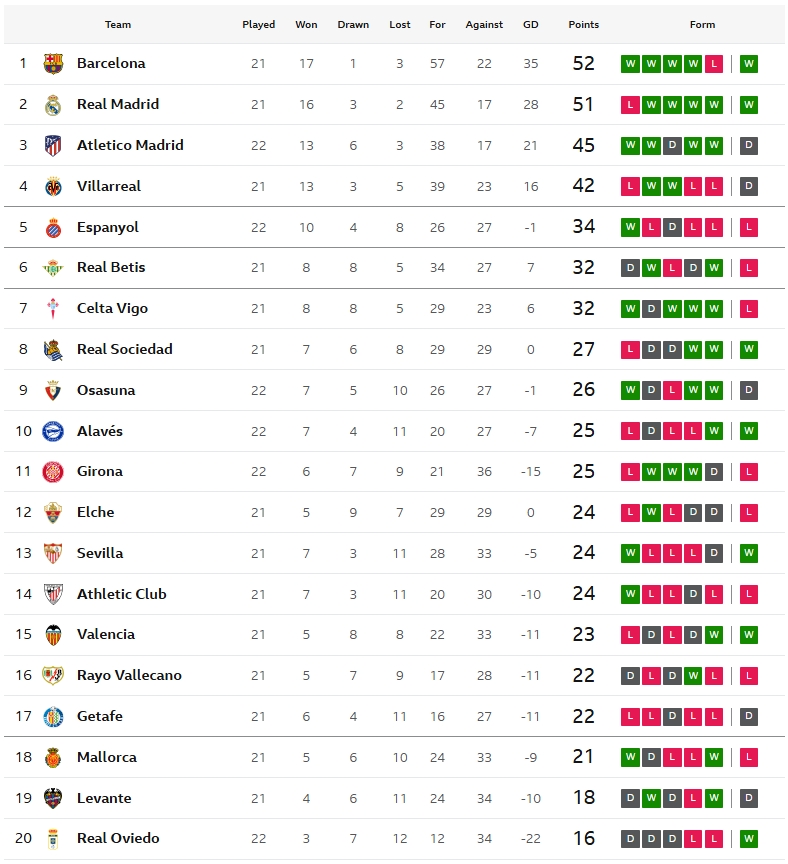Click the Real Oviedo badge icon
Image resolution: width=788 pixels, height=864 pixels.
point(53,839)
